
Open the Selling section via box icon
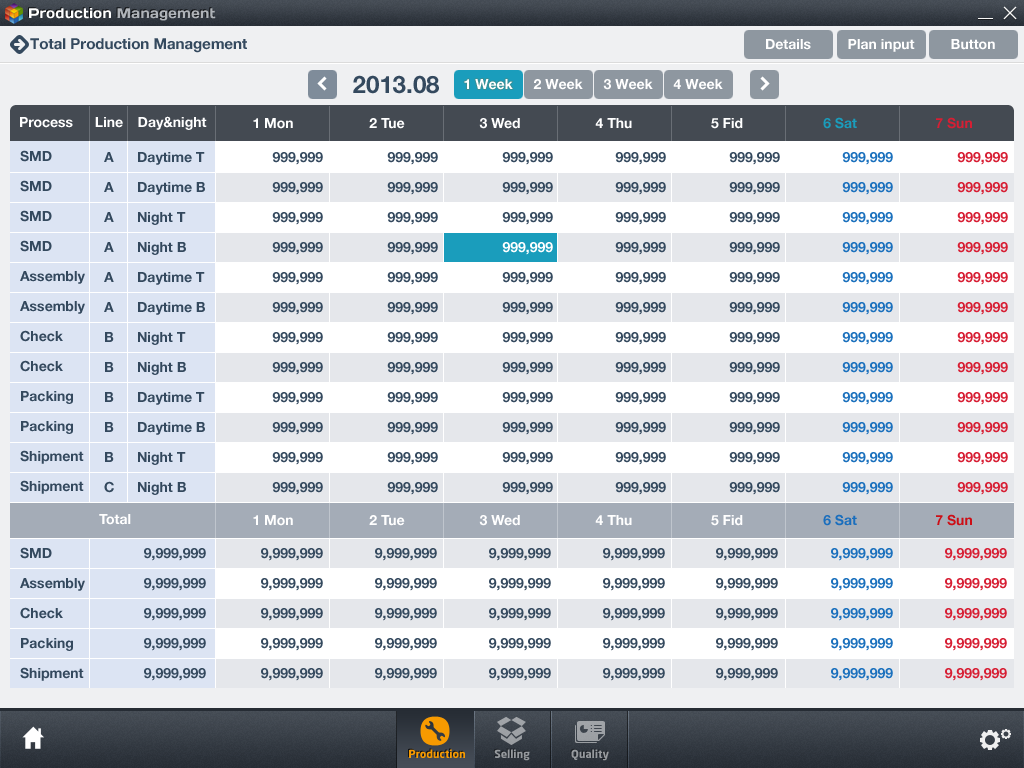pyautogui.click(x=512, y=739)
